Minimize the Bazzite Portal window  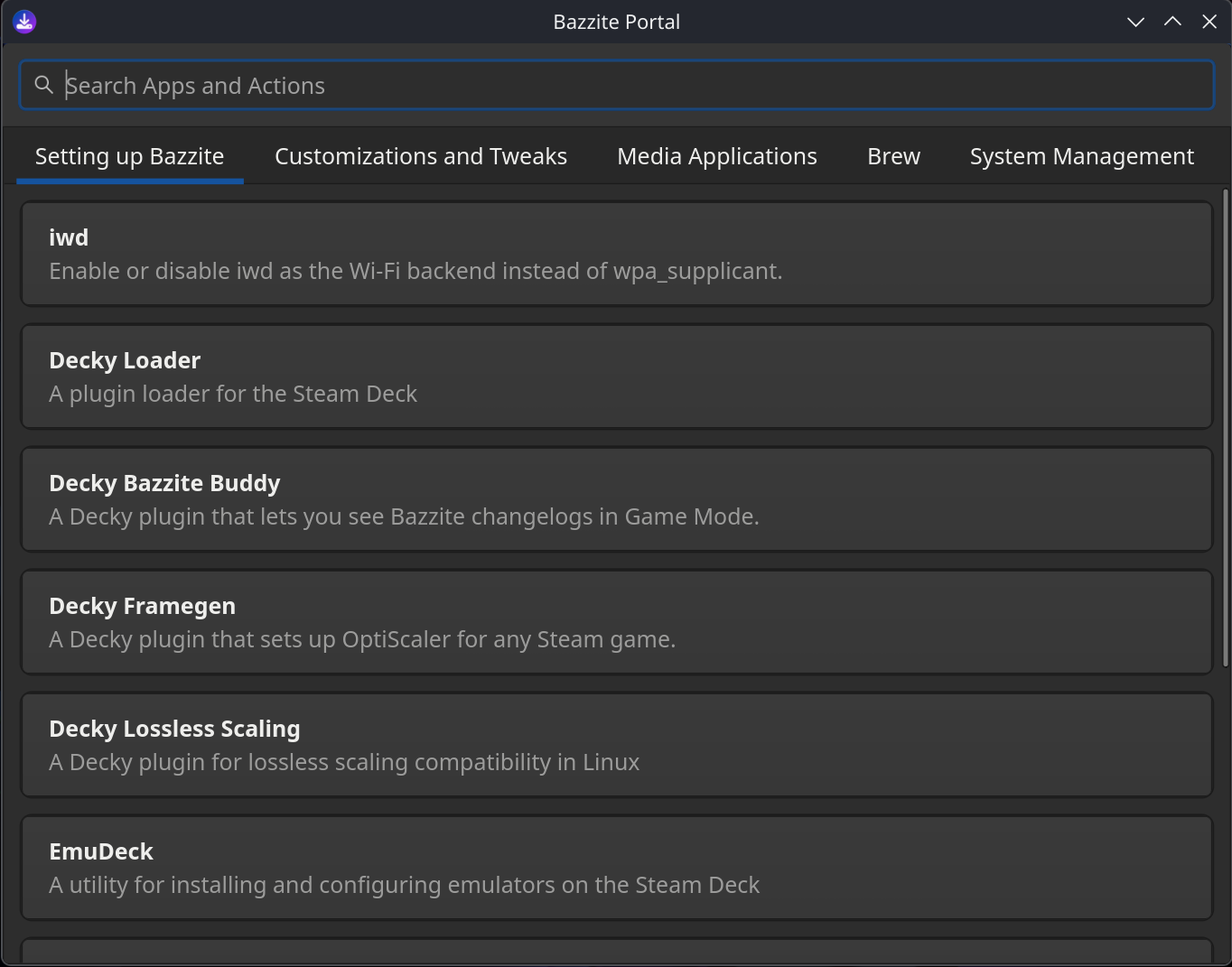(x=1136, y=22)
